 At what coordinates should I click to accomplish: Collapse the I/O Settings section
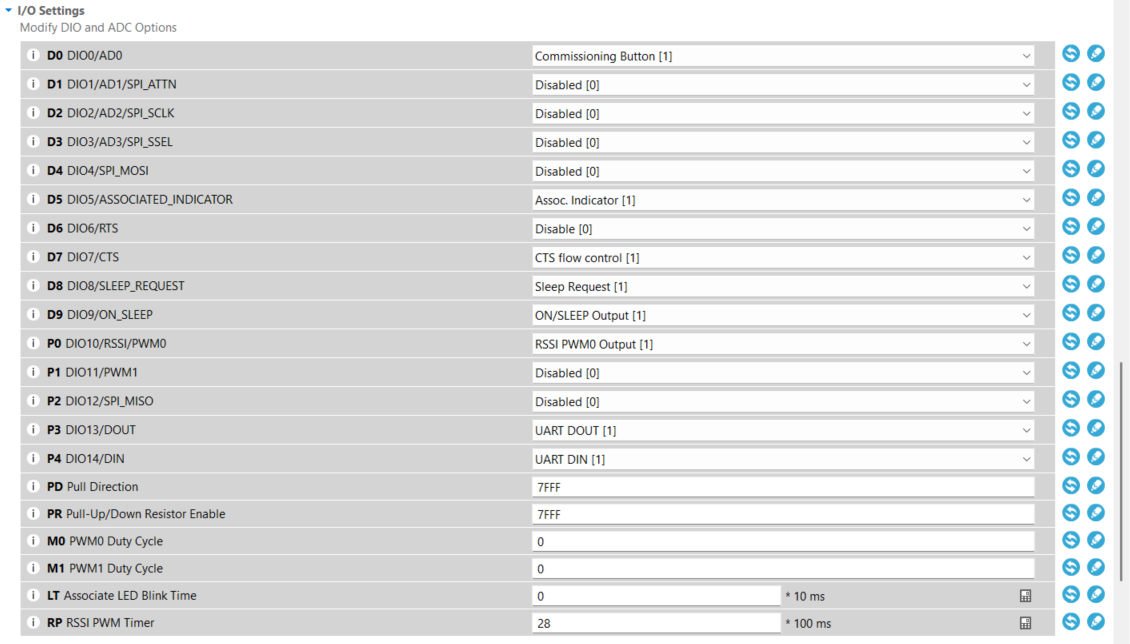click(x=9, y=11)
